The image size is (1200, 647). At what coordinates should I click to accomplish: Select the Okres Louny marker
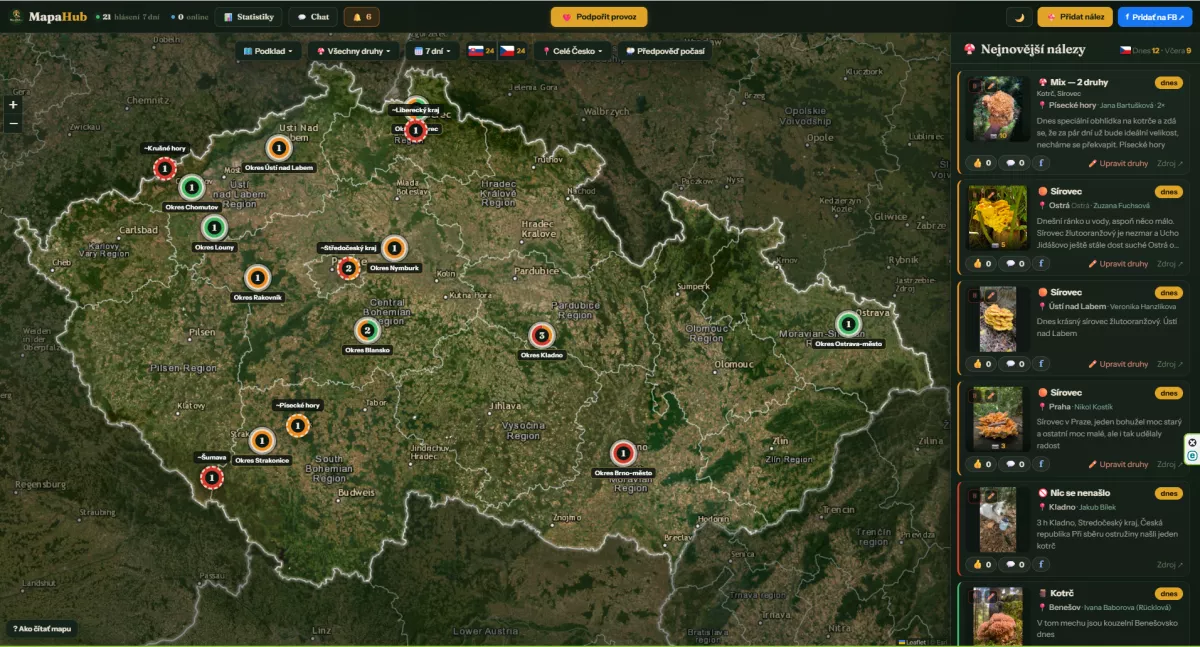click(214, 227)
